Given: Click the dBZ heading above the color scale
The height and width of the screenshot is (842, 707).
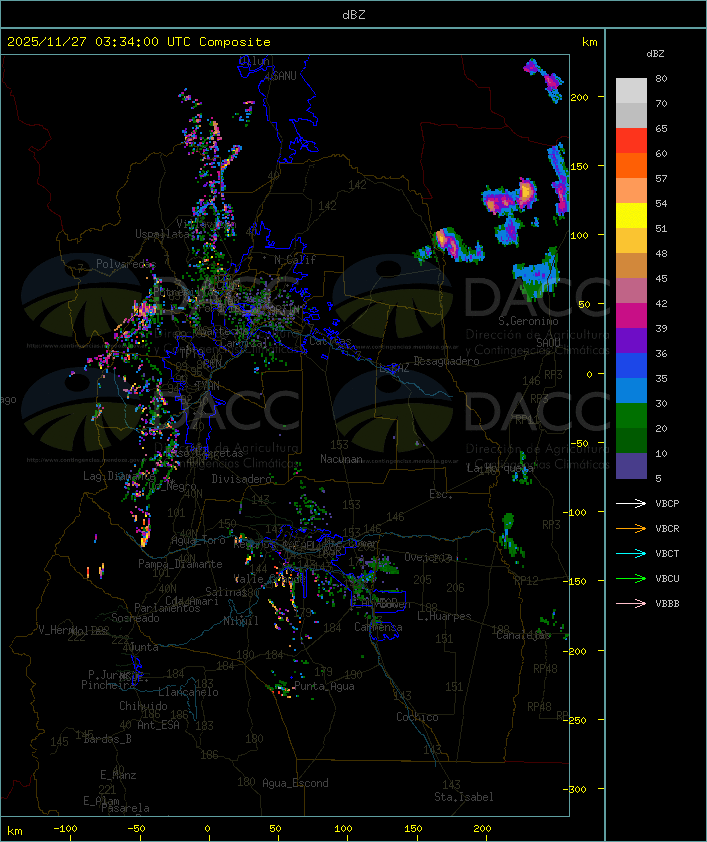Looking at the screenshot, I should pyautogui.click(x=655, y=54).
